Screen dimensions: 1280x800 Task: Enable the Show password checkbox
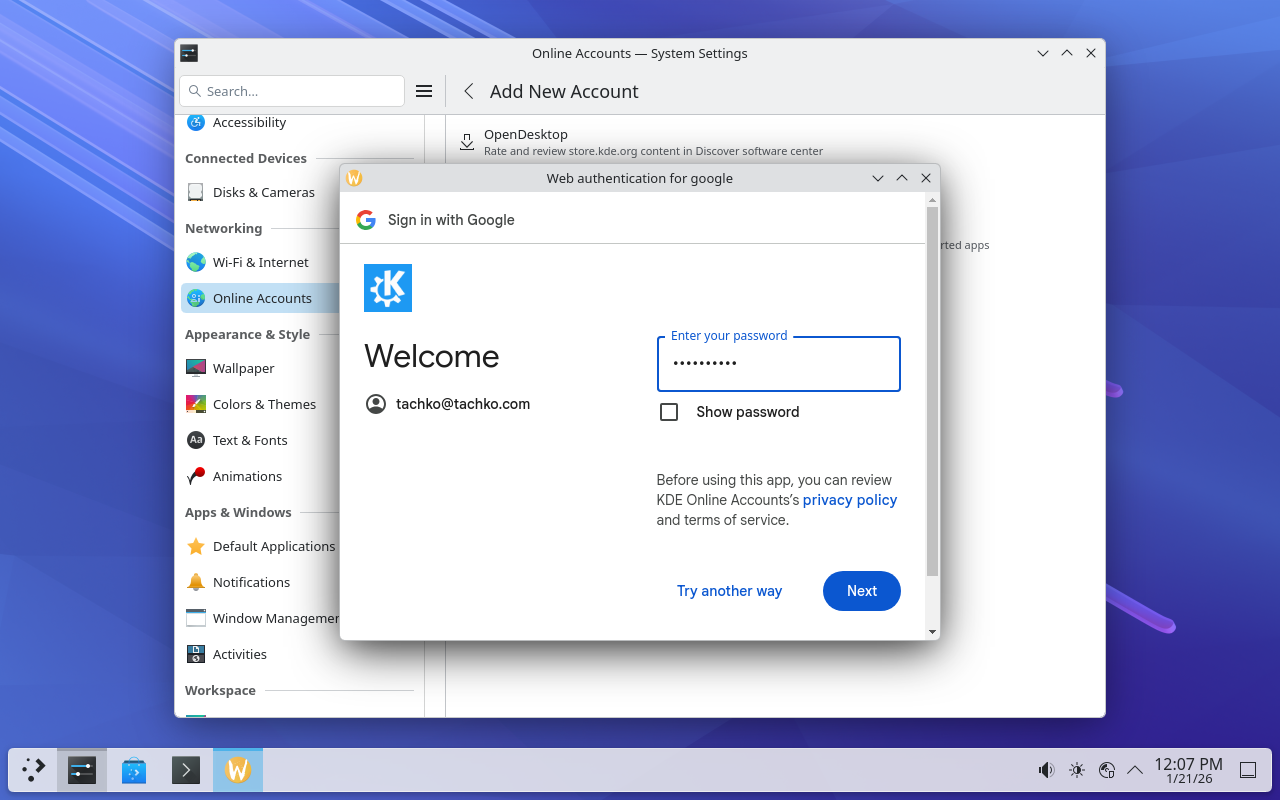pos(669,412)
